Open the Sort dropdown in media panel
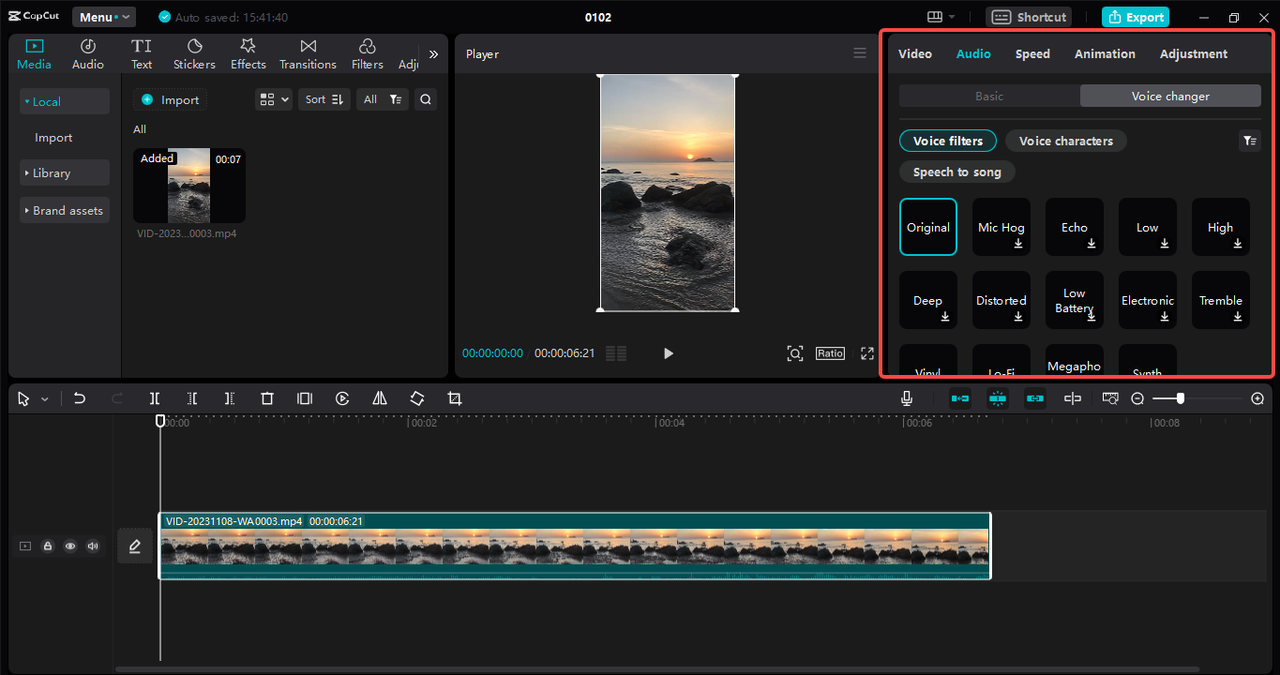Image resolution: width=1280 pixels, height=675 pixels. point(324,99)
